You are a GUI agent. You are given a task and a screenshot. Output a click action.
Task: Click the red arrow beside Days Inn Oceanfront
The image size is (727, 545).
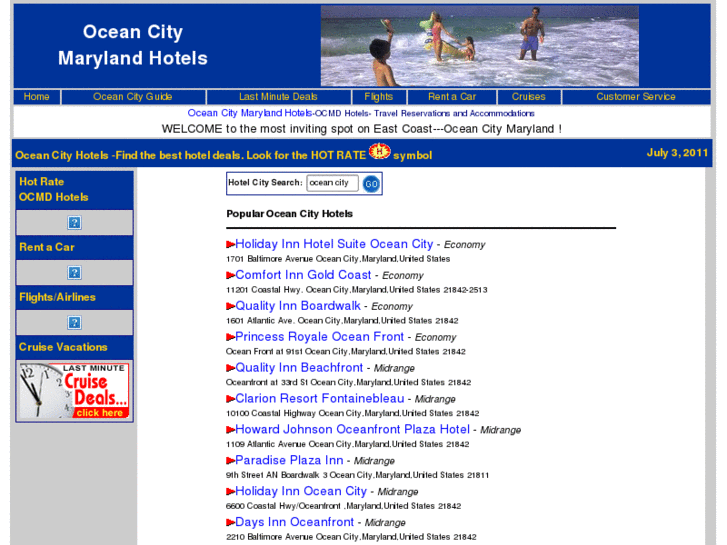pos(230,522)
